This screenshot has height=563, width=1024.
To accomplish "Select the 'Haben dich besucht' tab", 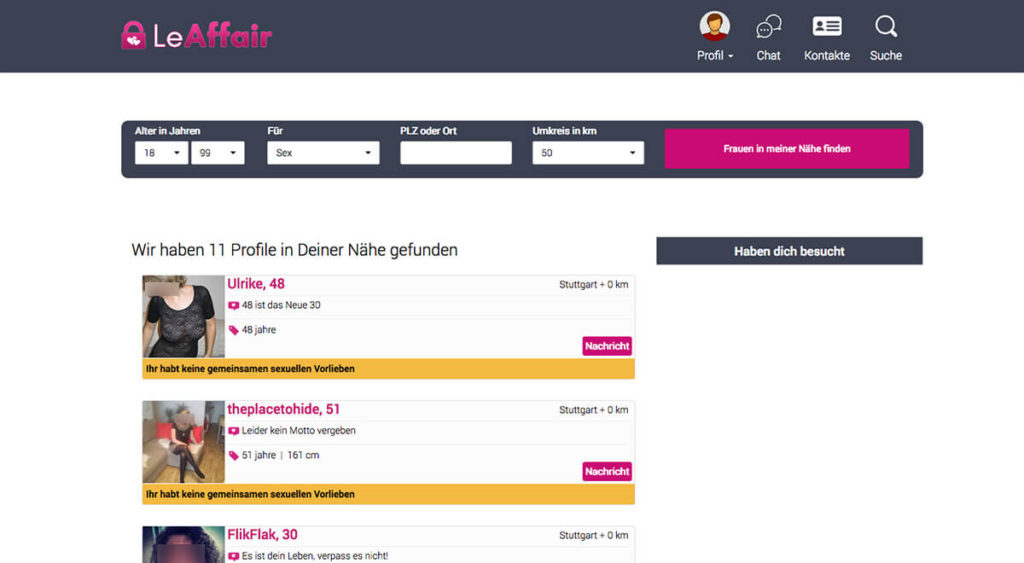I will 789,251.
